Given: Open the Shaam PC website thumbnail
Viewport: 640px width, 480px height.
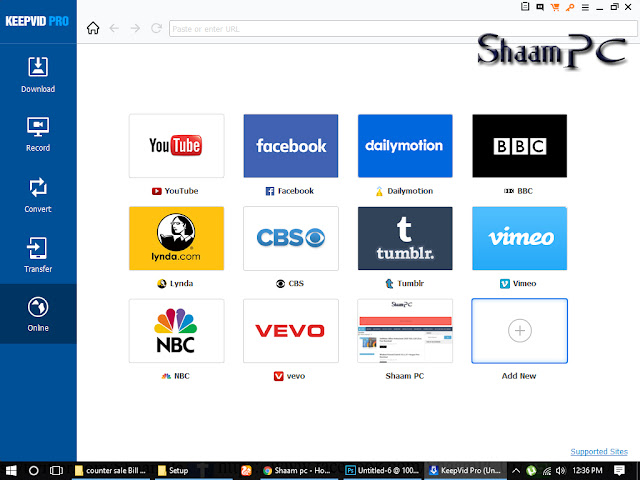Looking at the screenshot, I should click(x=405, y=331).
